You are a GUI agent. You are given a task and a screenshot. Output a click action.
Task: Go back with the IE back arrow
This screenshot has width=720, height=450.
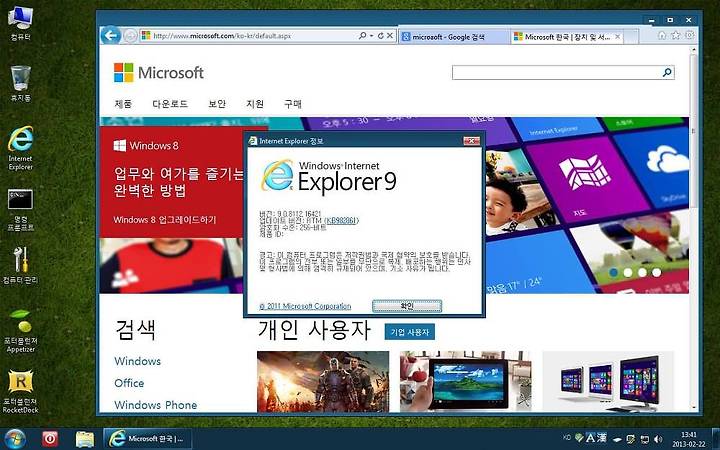[x=110, y=35]
